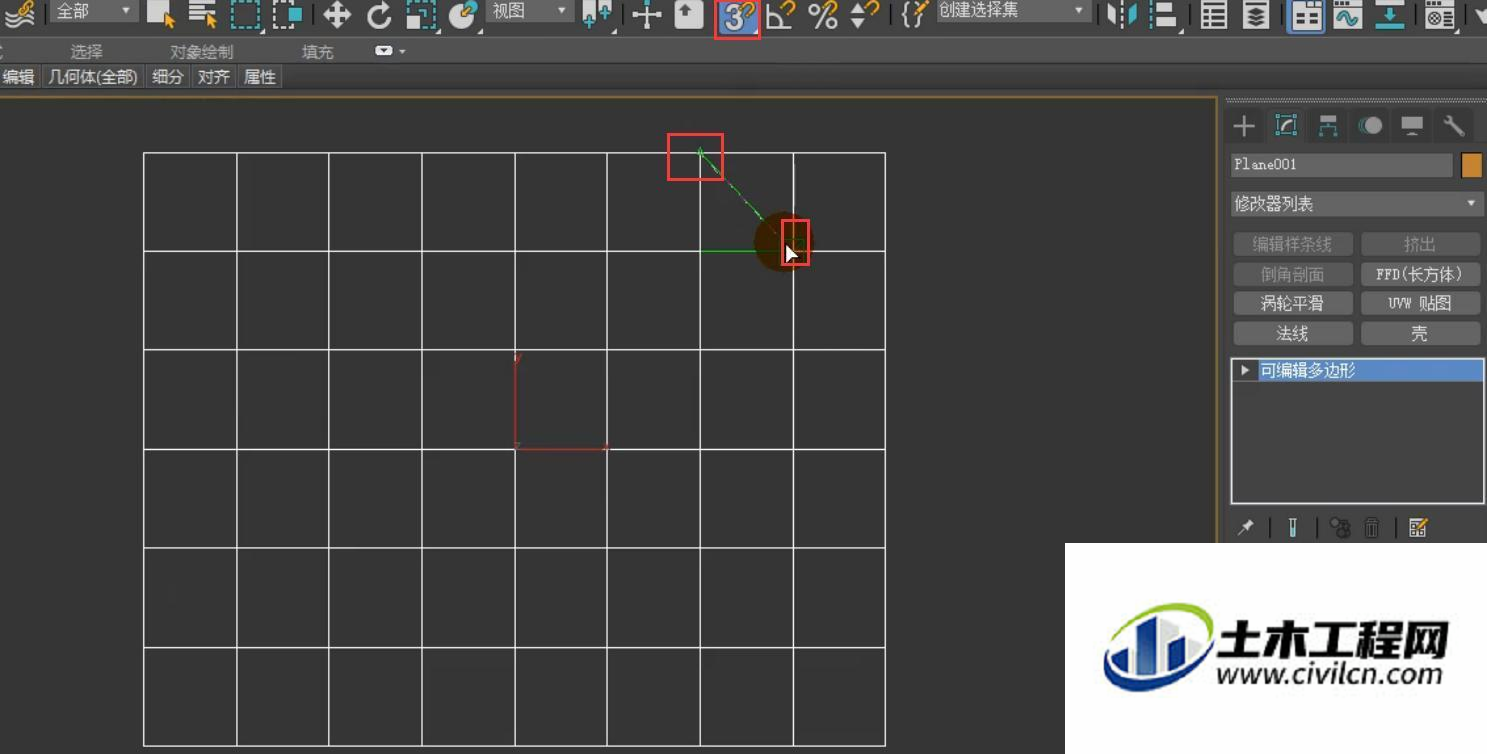Open the 对齐 ribbon panel
The width and height of the screenshot is (1487, 754).
point(214,77)
